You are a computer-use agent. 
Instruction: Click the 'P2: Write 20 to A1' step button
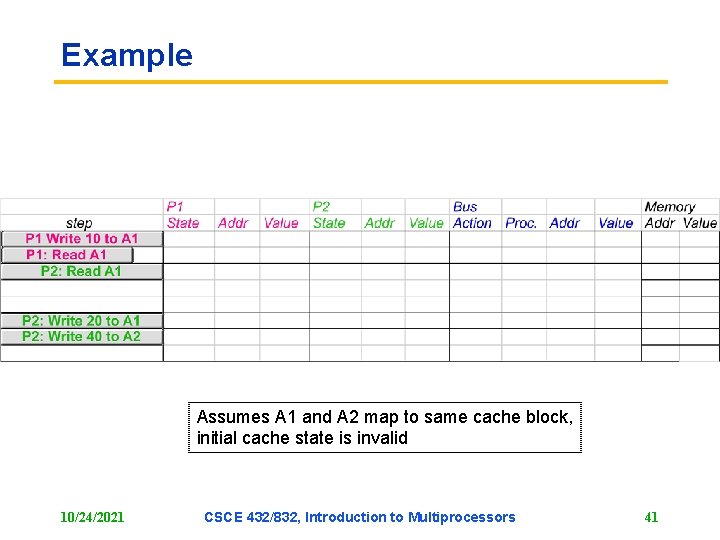pos(82,321)
